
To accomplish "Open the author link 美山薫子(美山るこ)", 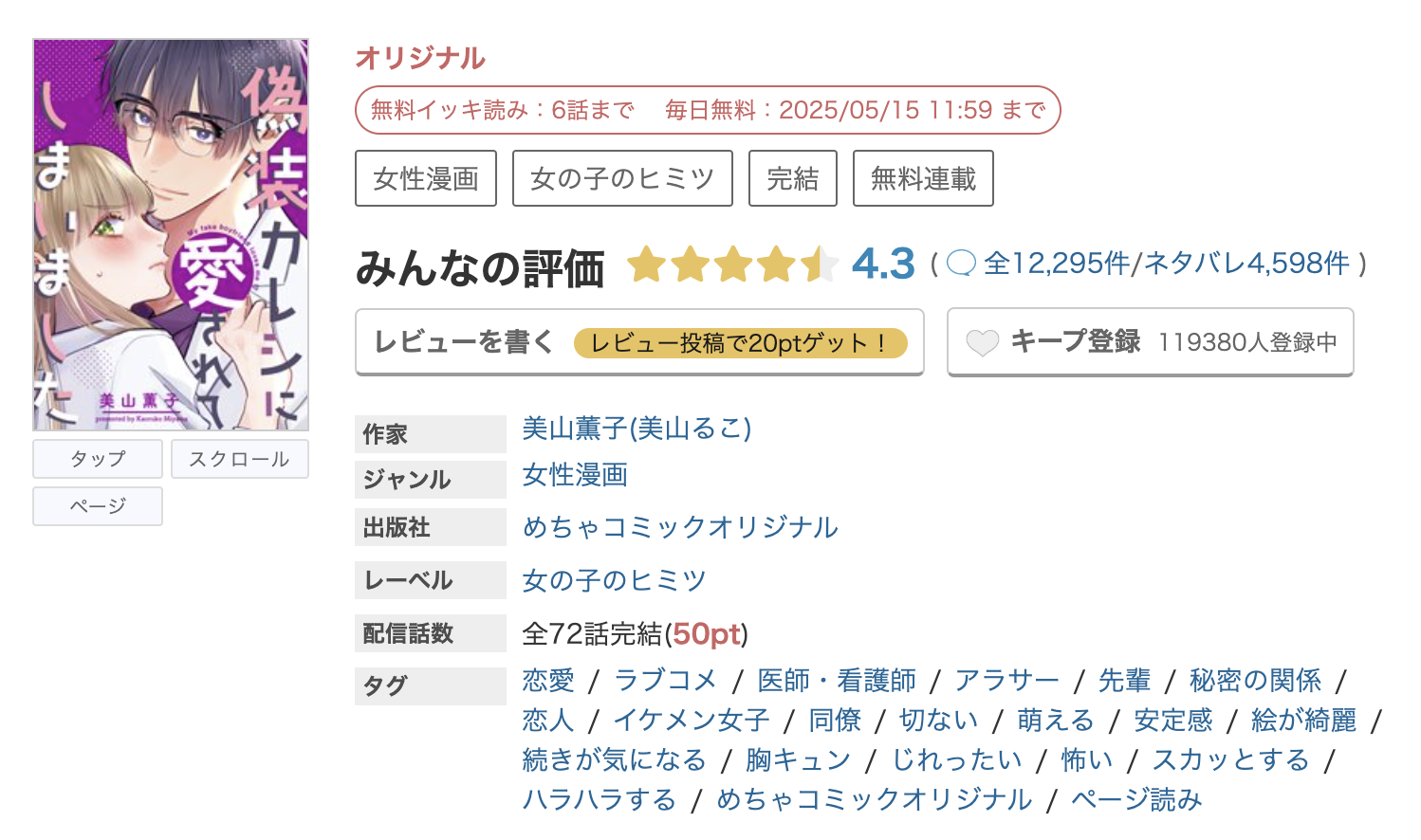I will point(636,429).
